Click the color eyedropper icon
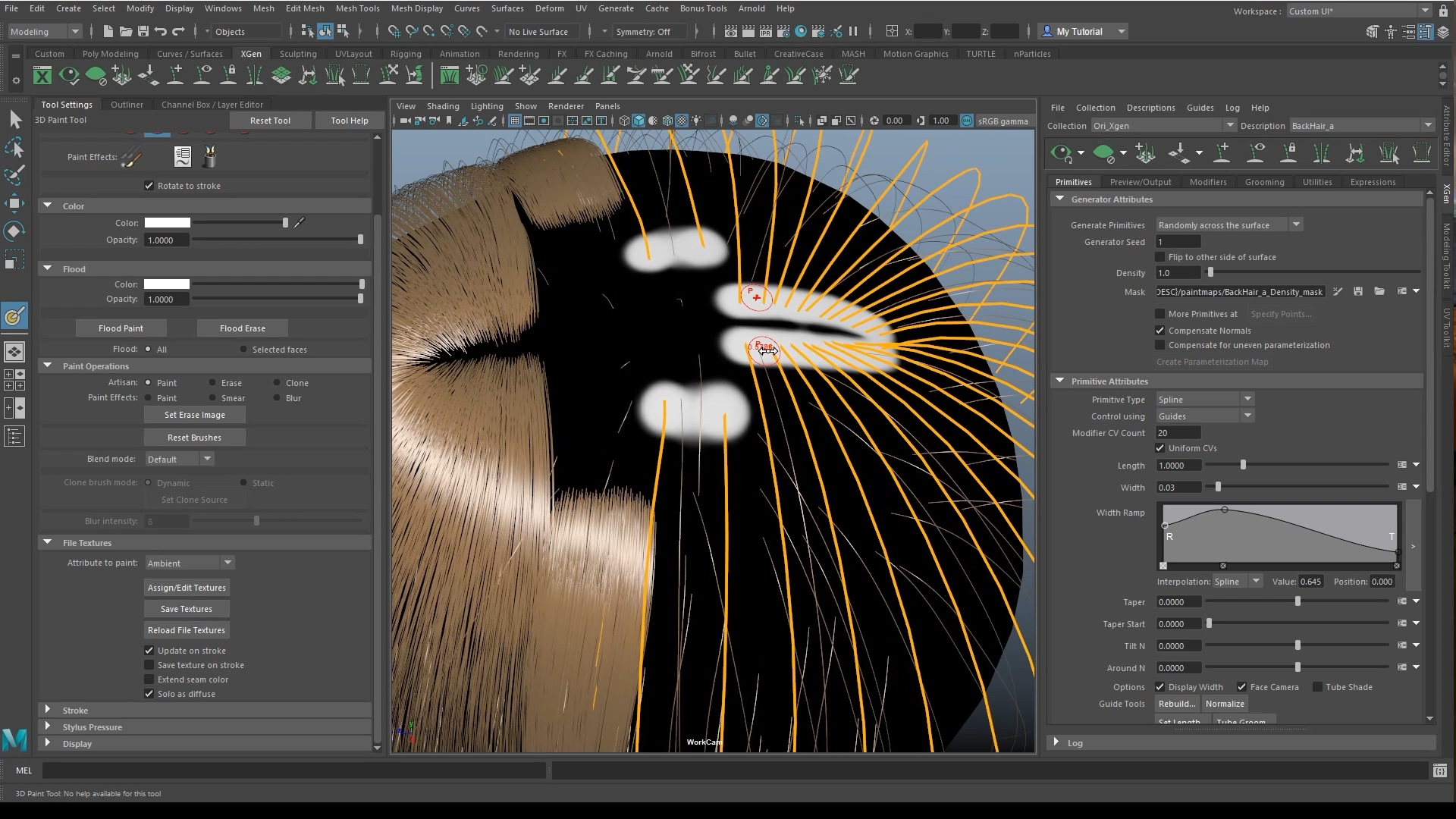1456x819 pixels. (300, 223)
